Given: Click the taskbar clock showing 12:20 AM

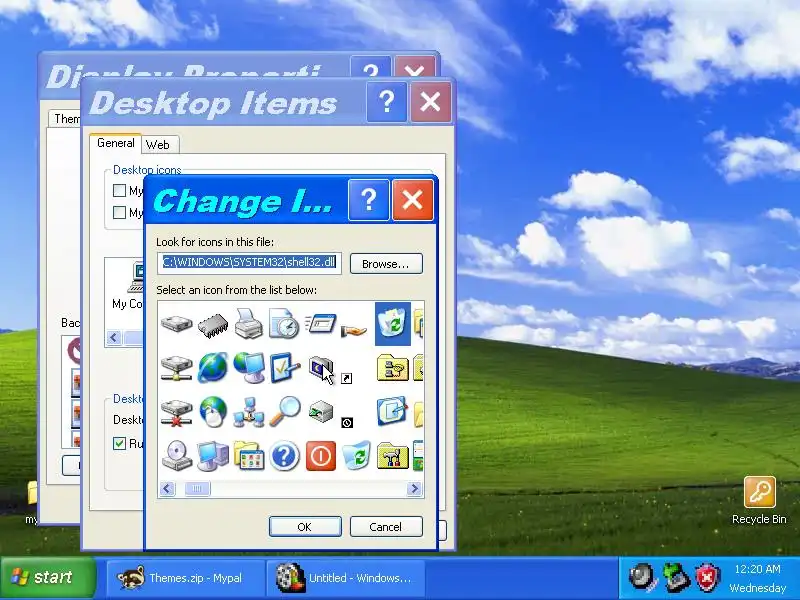Looking at the screenshot, I should (x=758, y=569).
